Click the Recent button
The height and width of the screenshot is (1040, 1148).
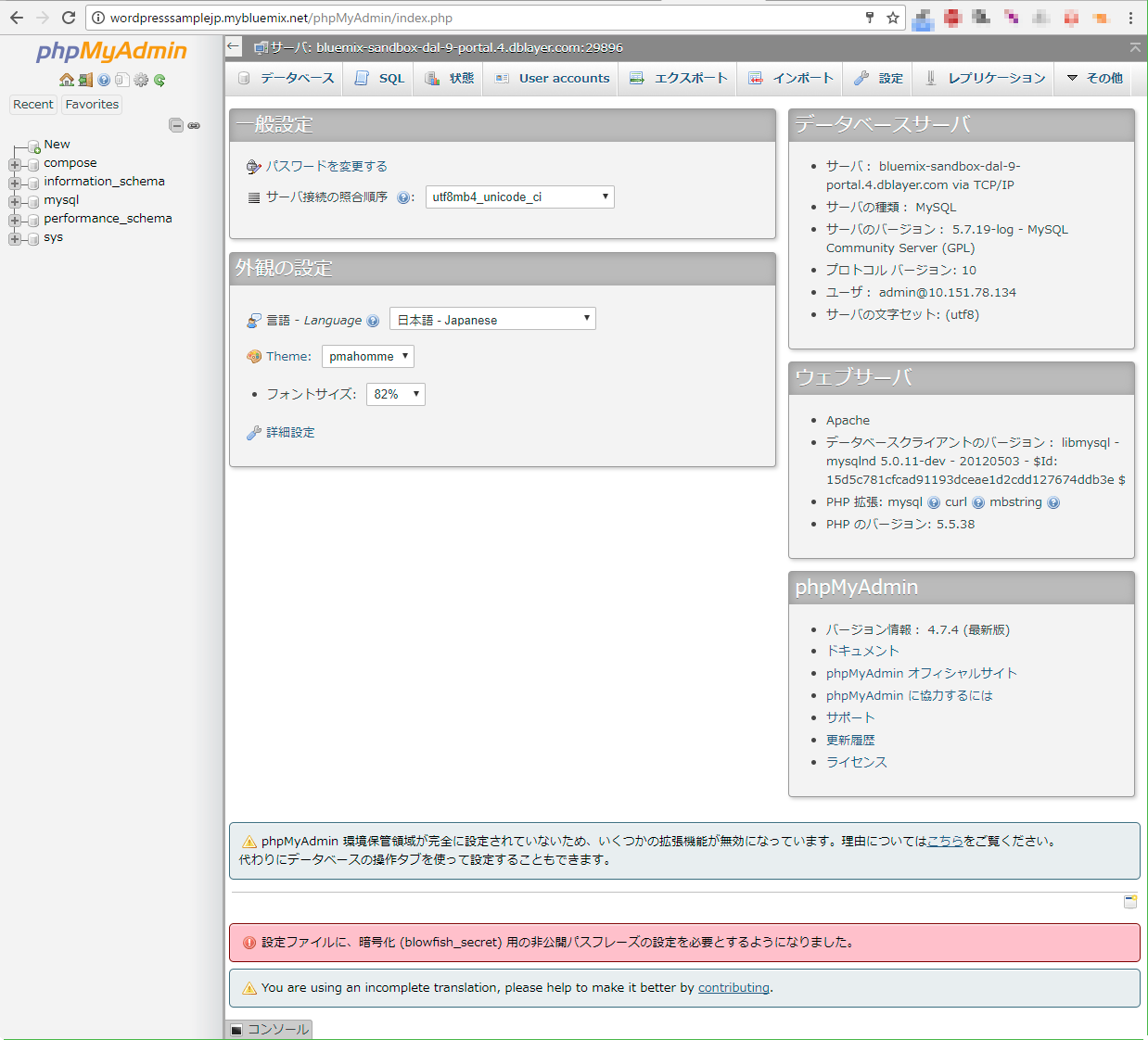pyautogui.click(x=33, y=105)
